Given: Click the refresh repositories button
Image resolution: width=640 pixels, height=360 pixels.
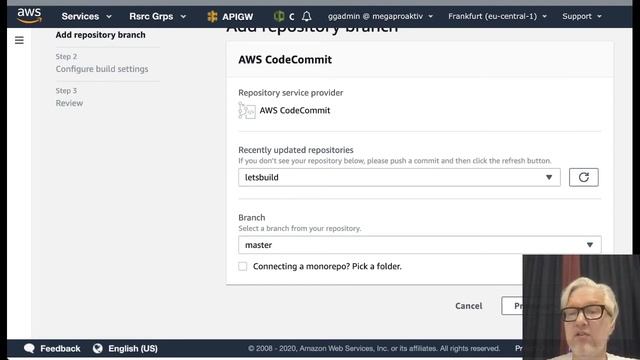Looking at the screenshot, I should point(584,177).
